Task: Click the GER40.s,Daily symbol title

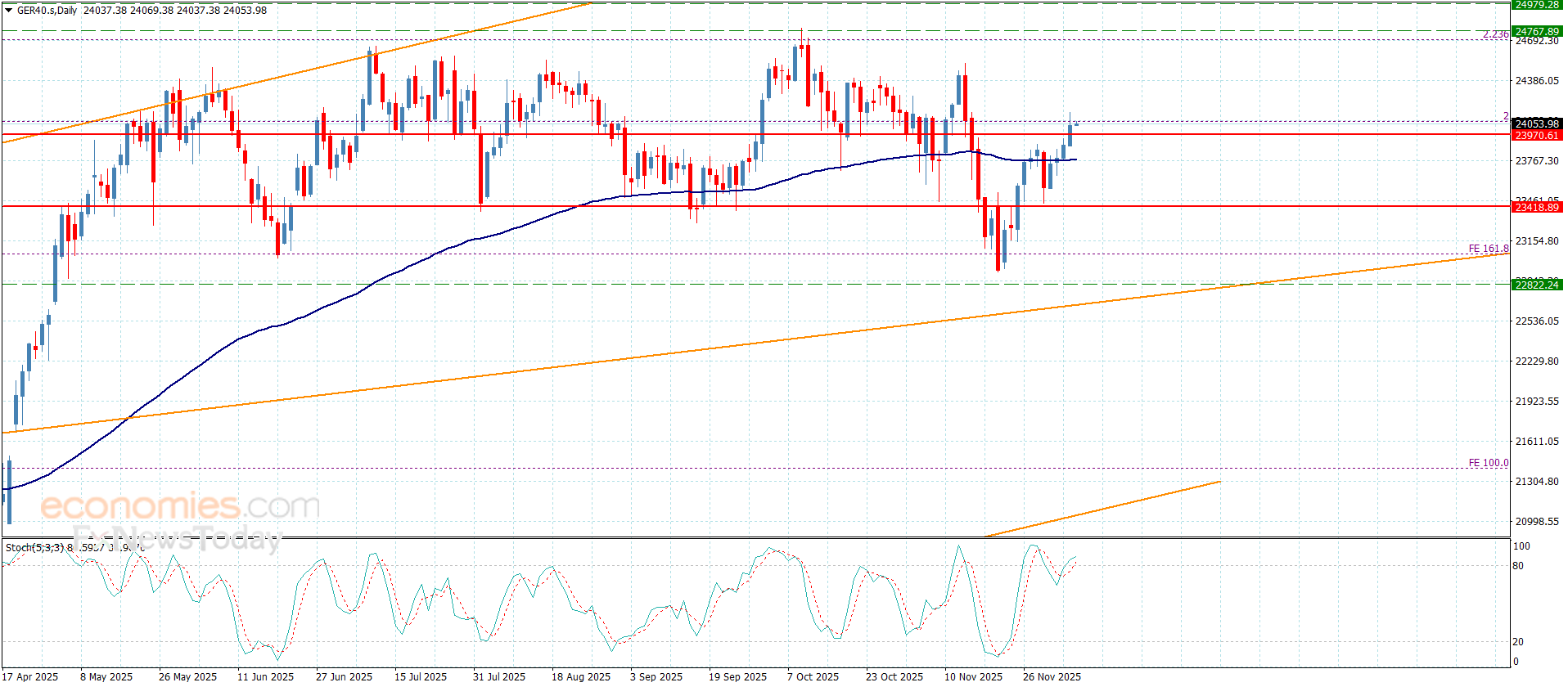Action: coord(47,11)
